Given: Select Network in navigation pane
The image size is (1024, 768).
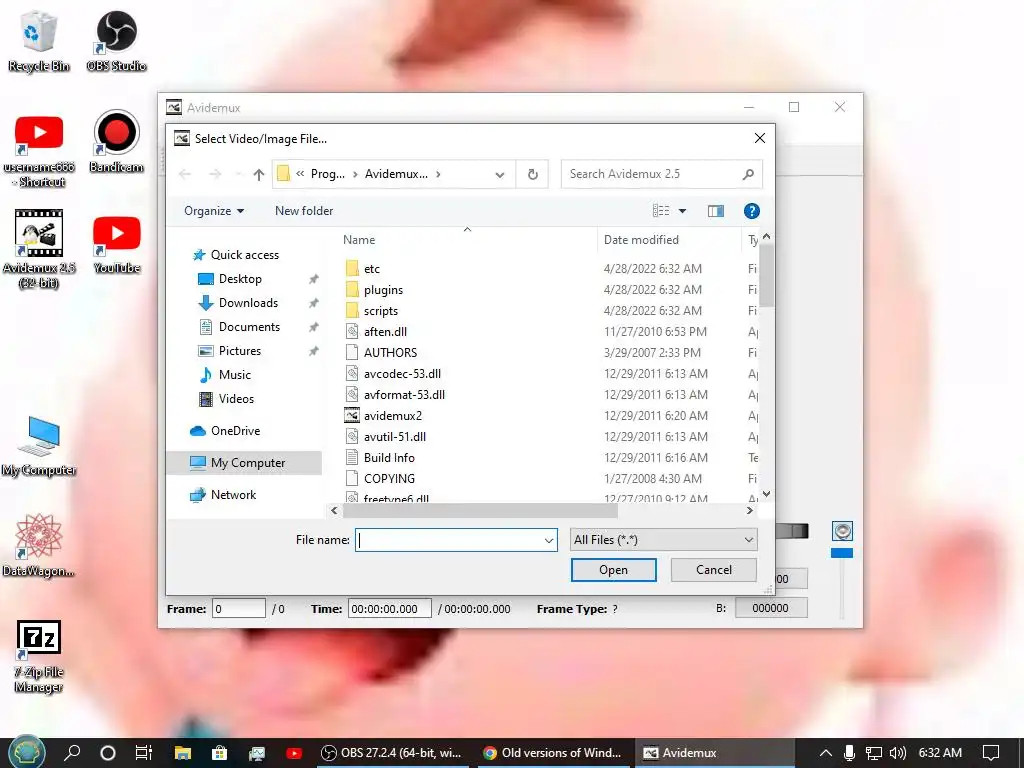Looking at the screenshot, I should click(x=233, y=495).
